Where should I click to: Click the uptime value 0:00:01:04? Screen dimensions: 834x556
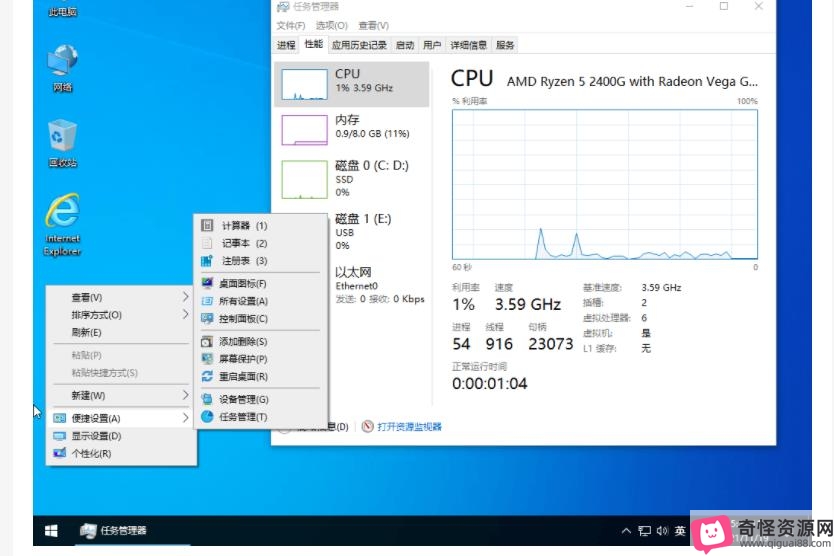tap(490, 384)
